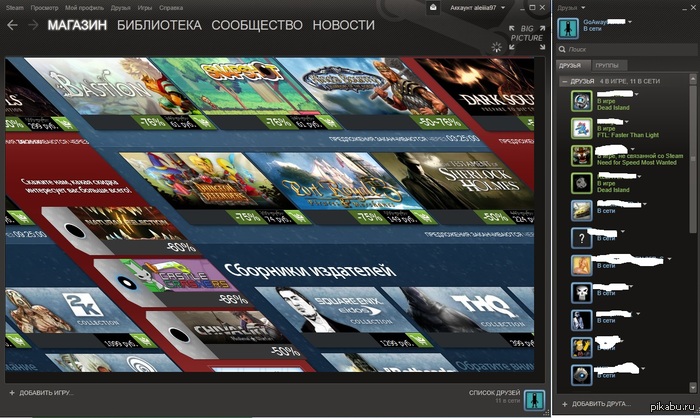The width and height of the screenshot is (700, 418).
Task: Click own avatar in friends window header
Action: click(x=568, y=28)
